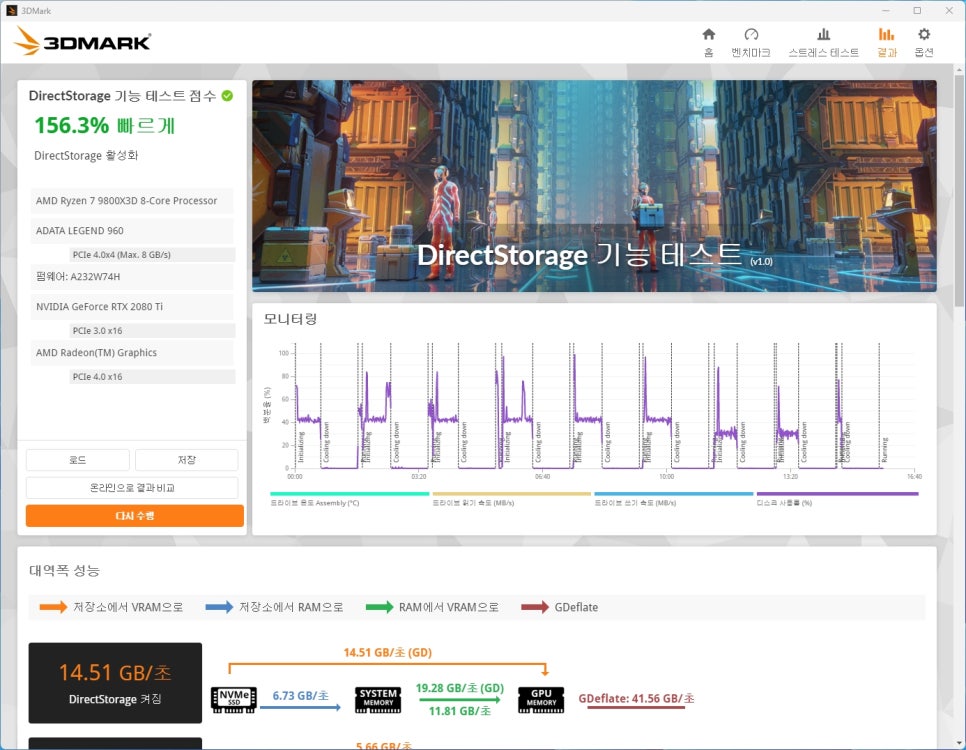Click the 3DMark logo

coord(84,41)
